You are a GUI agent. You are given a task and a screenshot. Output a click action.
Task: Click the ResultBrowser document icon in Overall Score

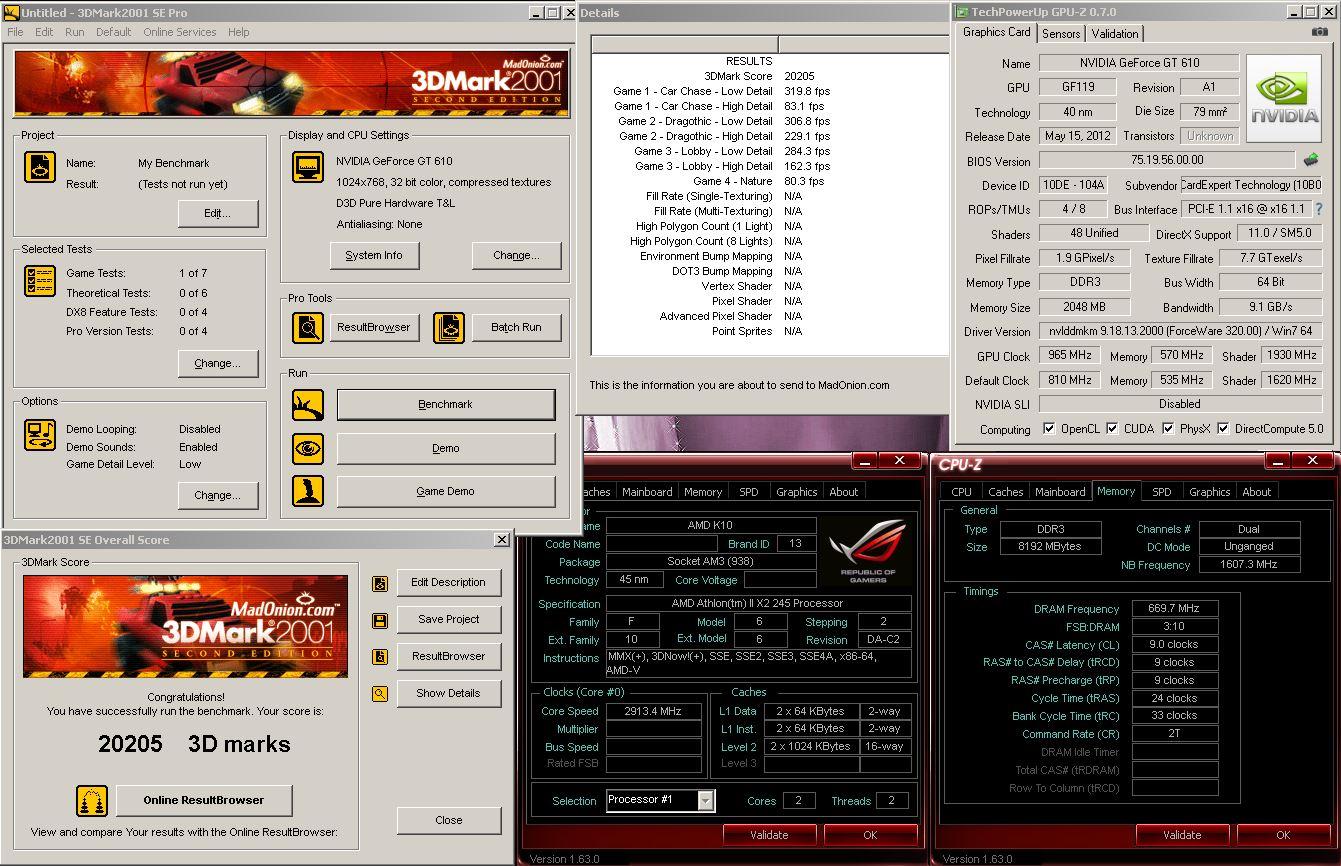(380, 657)
